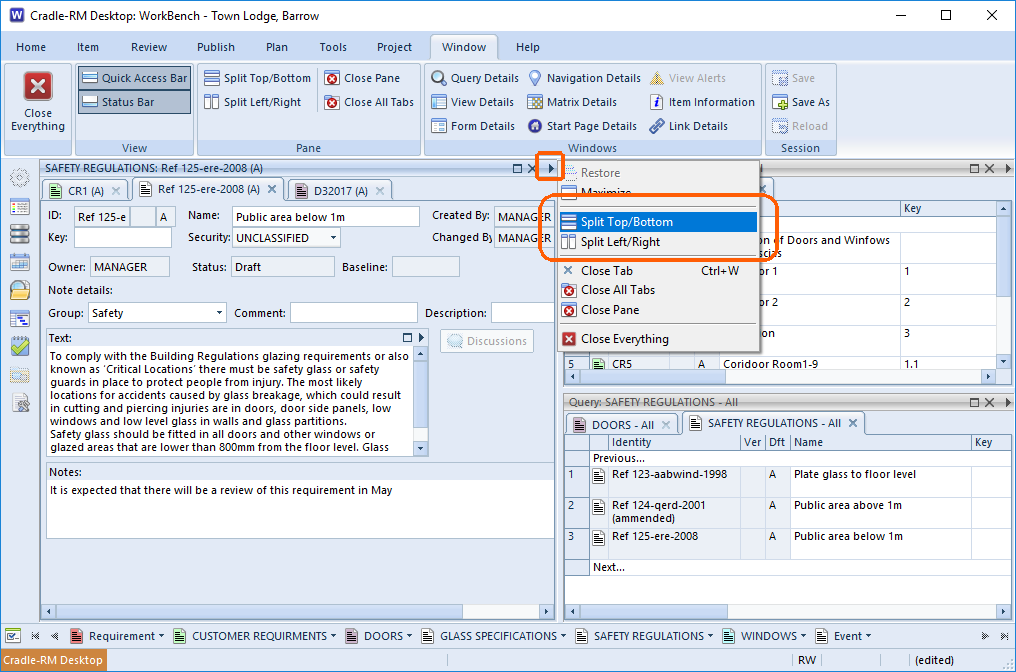The width and height of the screenshot is (1016, 672).
Task: Toggle the Quick Access Bar
Action: pos(135,78)
